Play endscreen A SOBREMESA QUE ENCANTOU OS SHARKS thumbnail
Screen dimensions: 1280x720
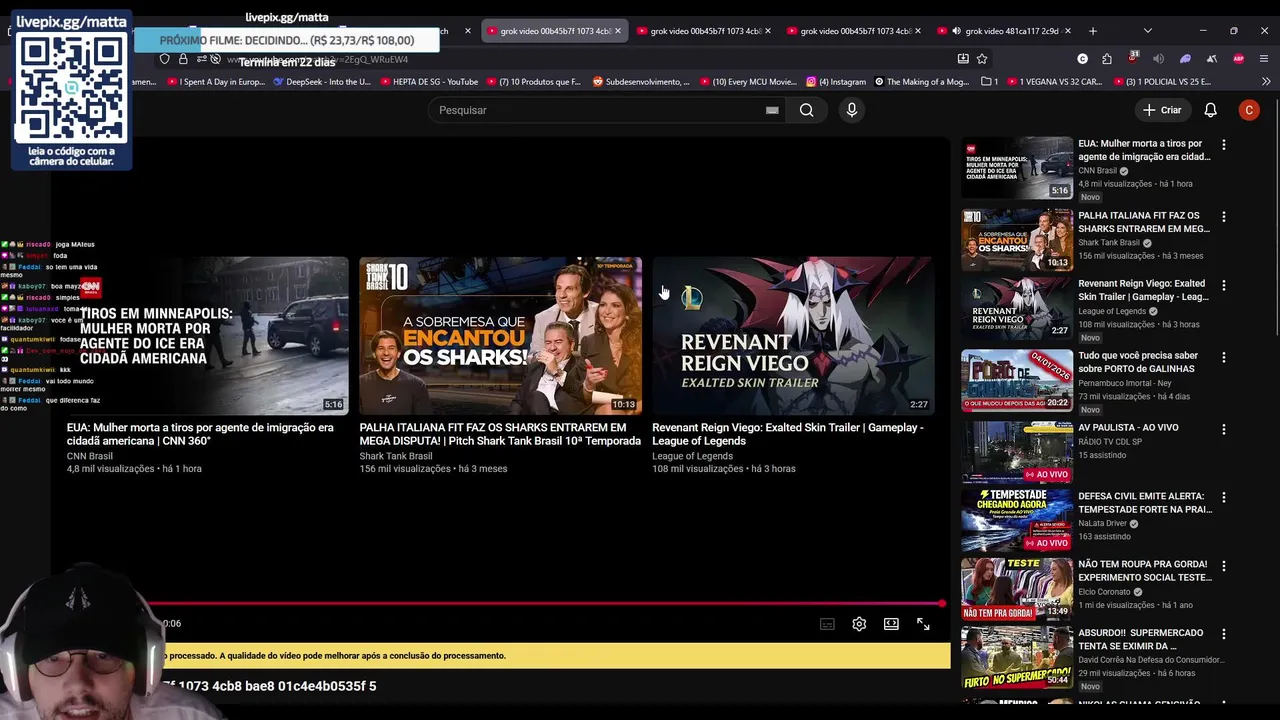500,336
